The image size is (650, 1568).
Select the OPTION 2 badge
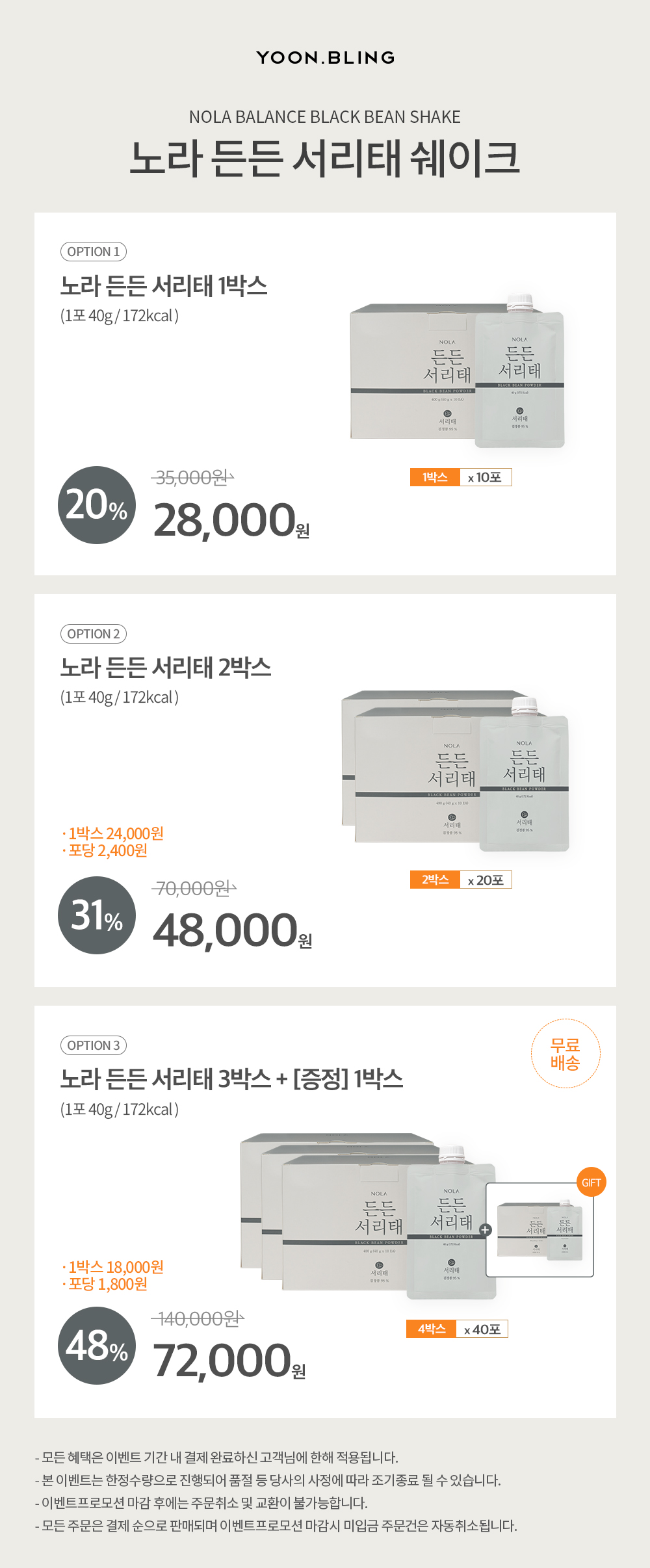pyautogui.click(x=94, y=634)
